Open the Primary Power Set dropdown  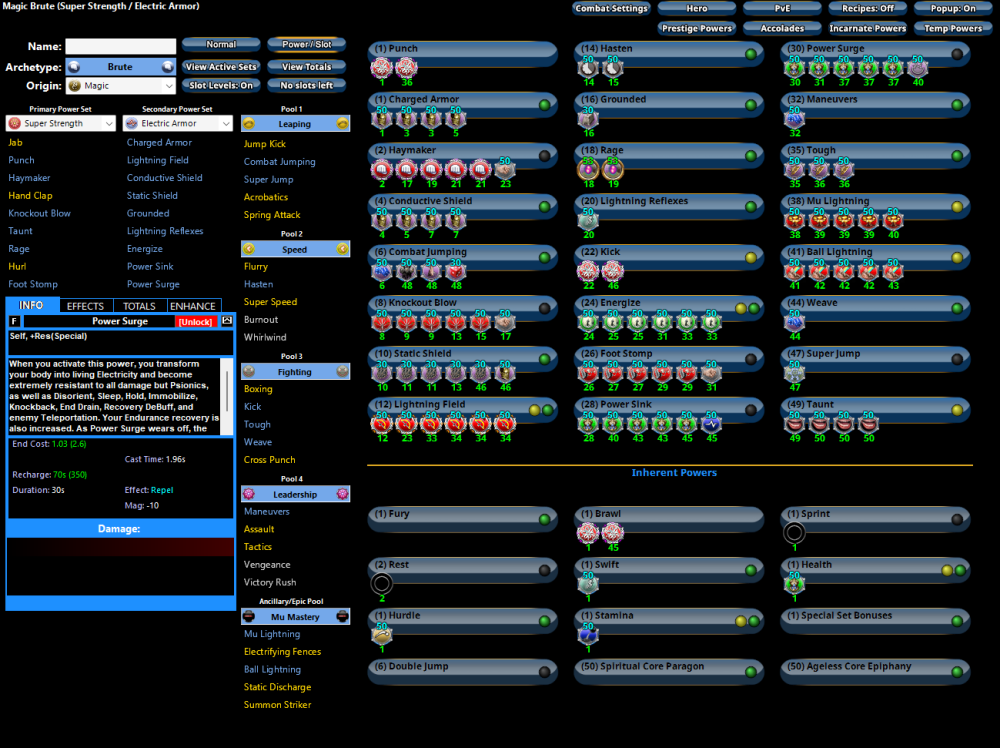click(60, 124)
